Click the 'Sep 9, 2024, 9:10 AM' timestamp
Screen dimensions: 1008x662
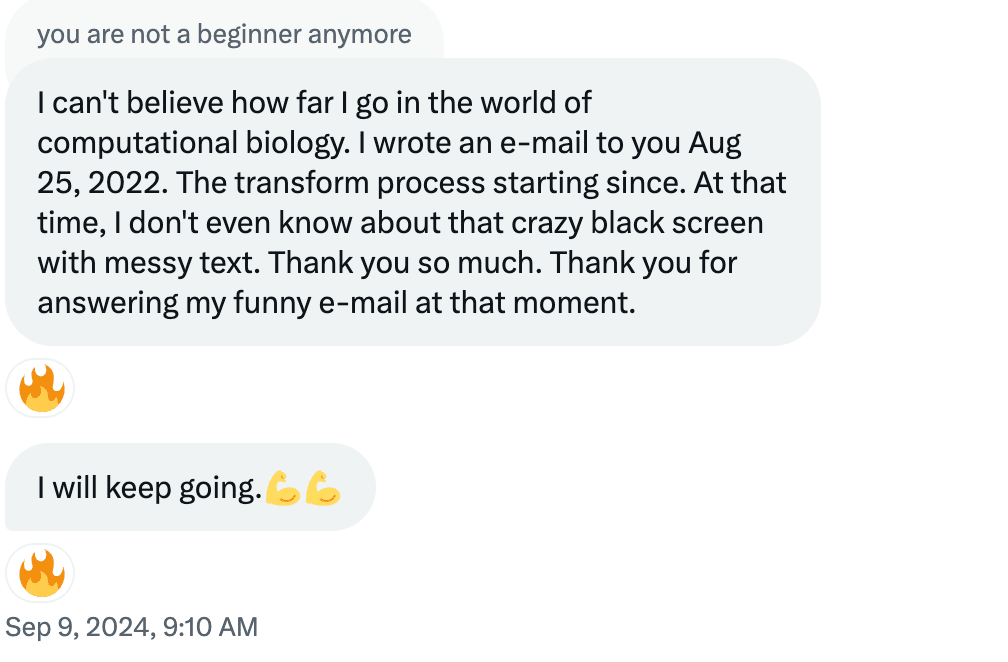click(x=132, y=627)
